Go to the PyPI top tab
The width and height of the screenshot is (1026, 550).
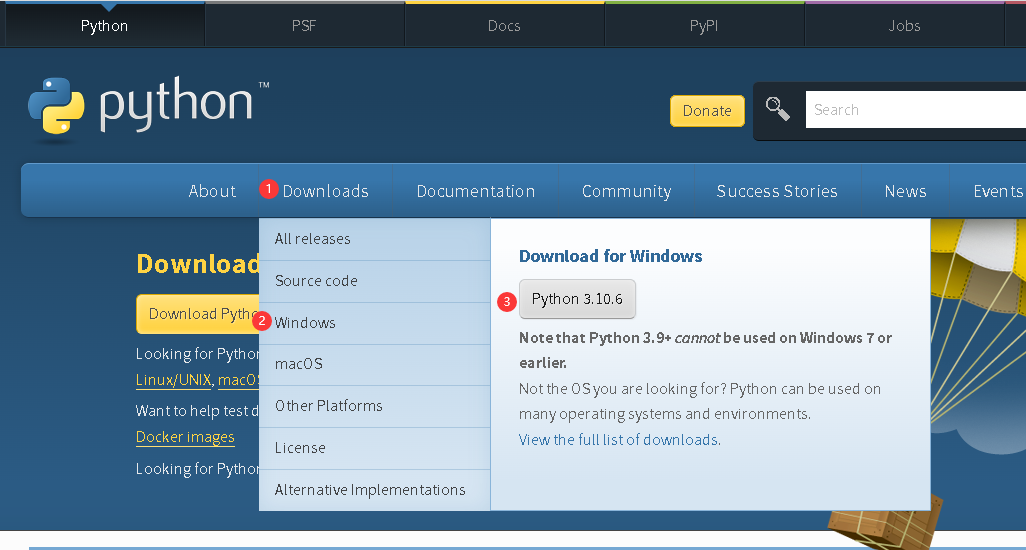[x=703, y=26]
